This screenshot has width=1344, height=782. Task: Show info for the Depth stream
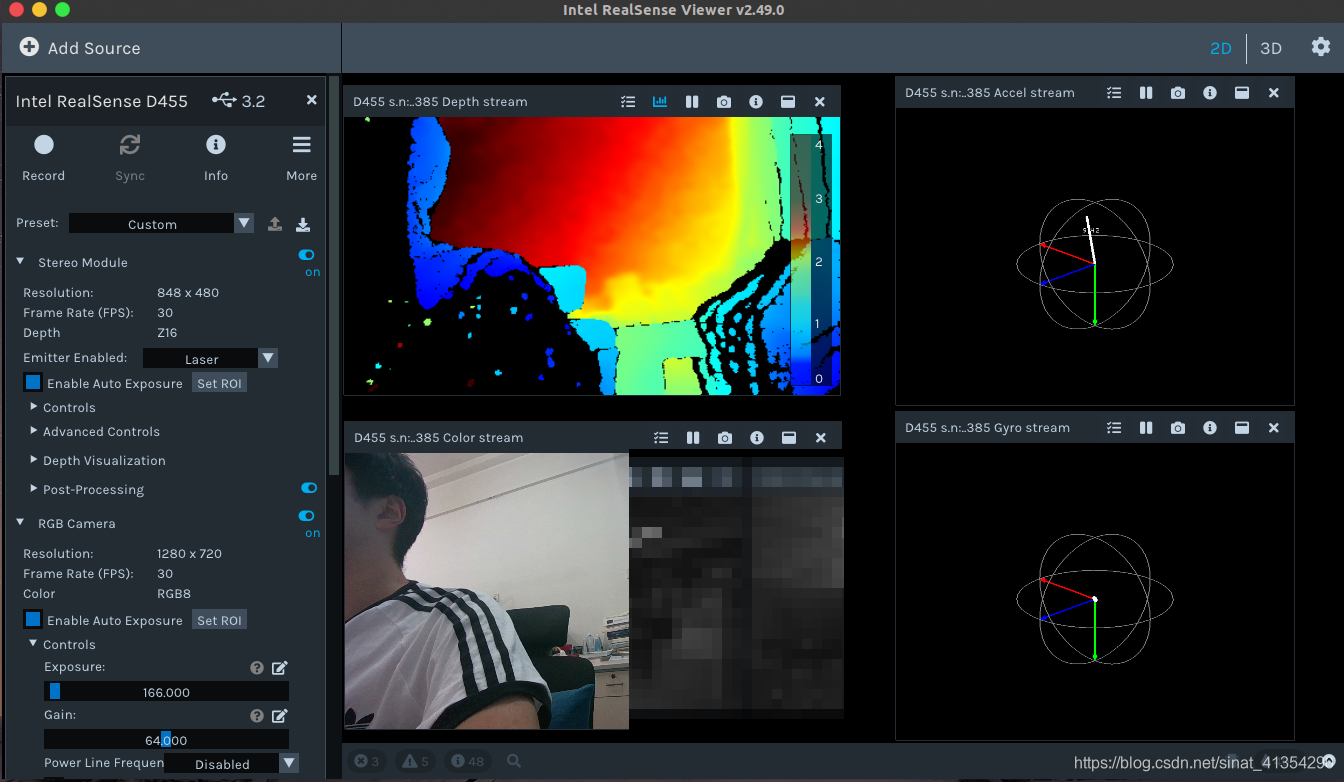pyautogui.click(x=756, y=102)
